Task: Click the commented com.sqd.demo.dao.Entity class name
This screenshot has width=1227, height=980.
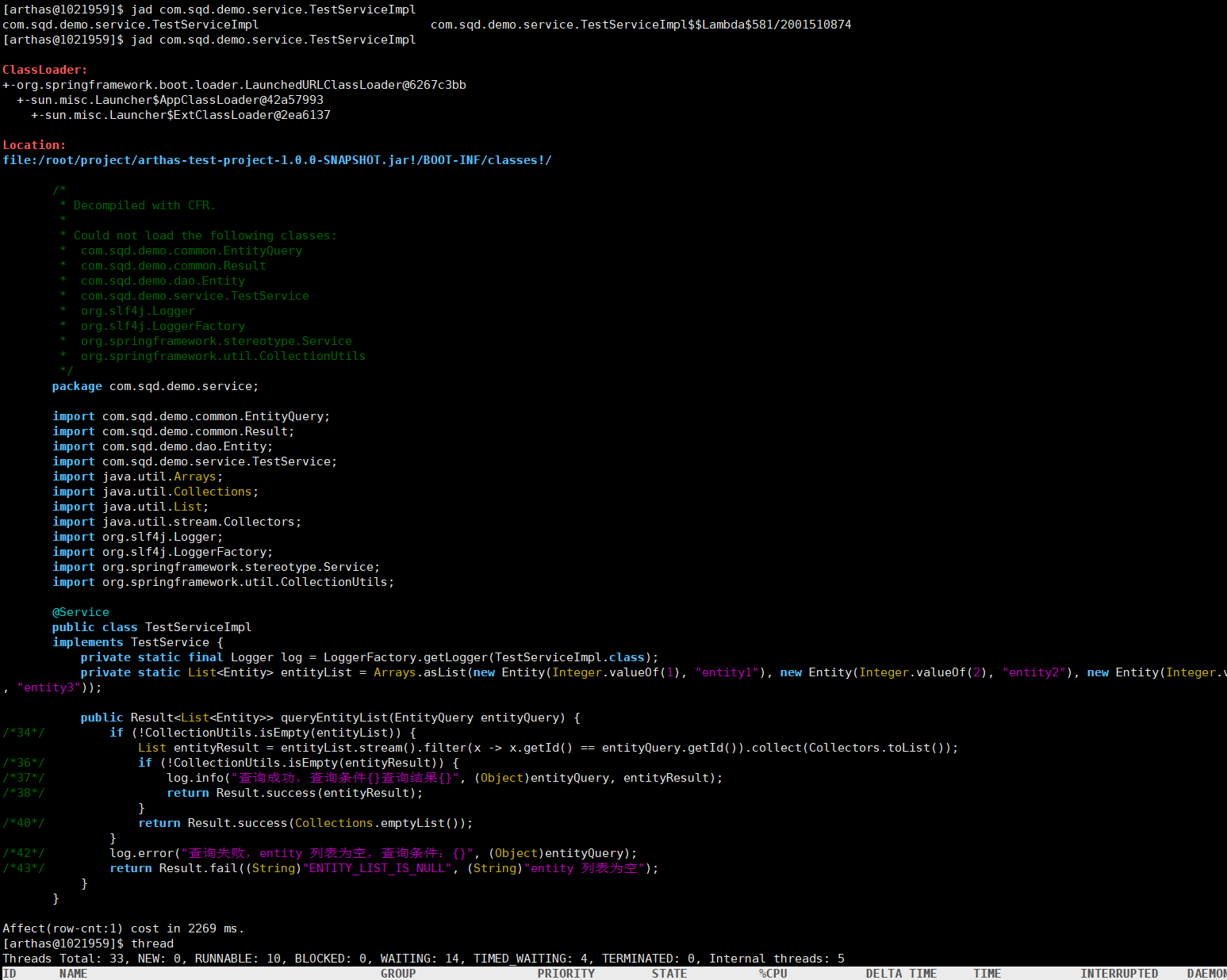Action: coord(163,281)
